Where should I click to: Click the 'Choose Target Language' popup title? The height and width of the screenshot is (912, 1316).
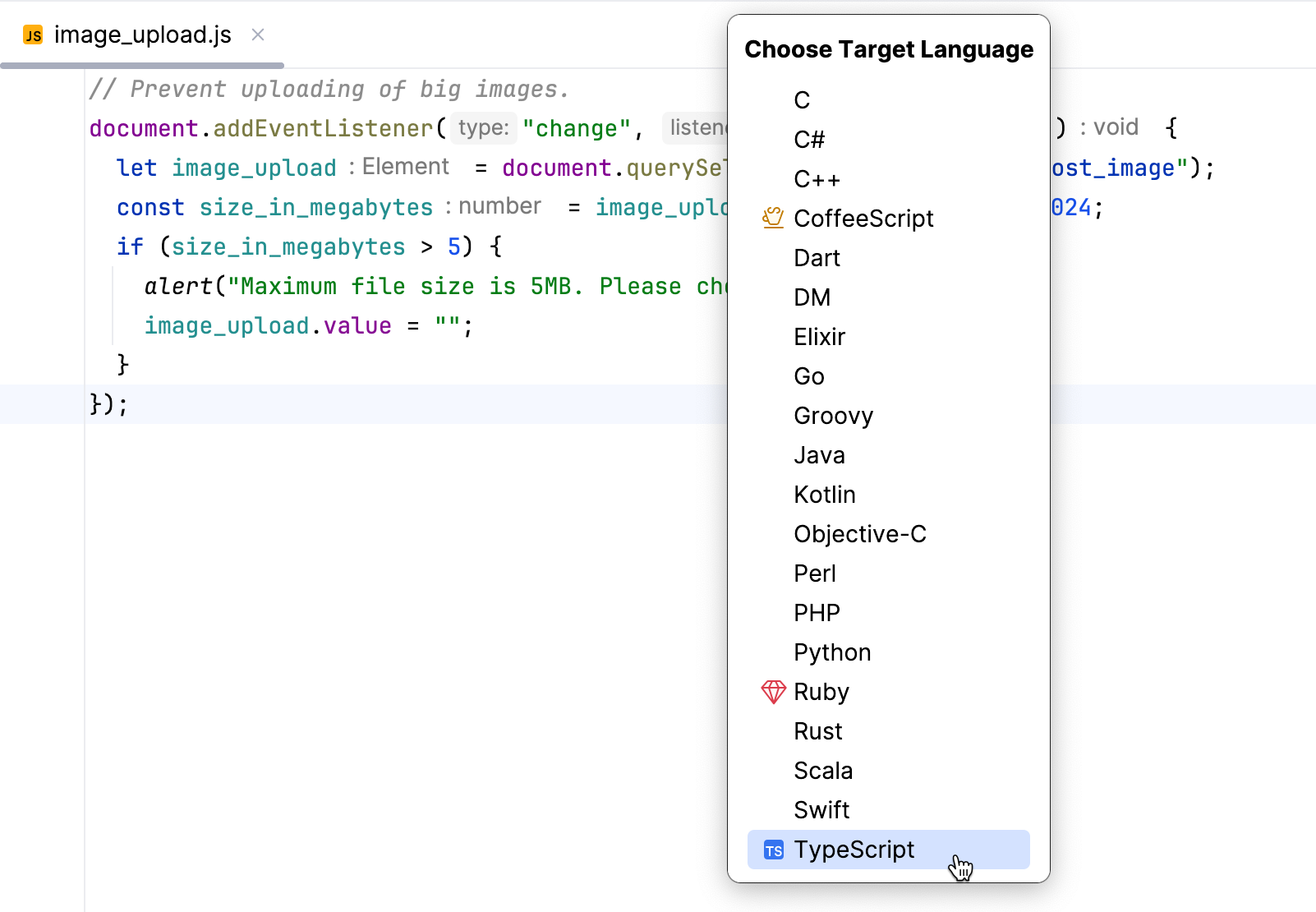889,49
